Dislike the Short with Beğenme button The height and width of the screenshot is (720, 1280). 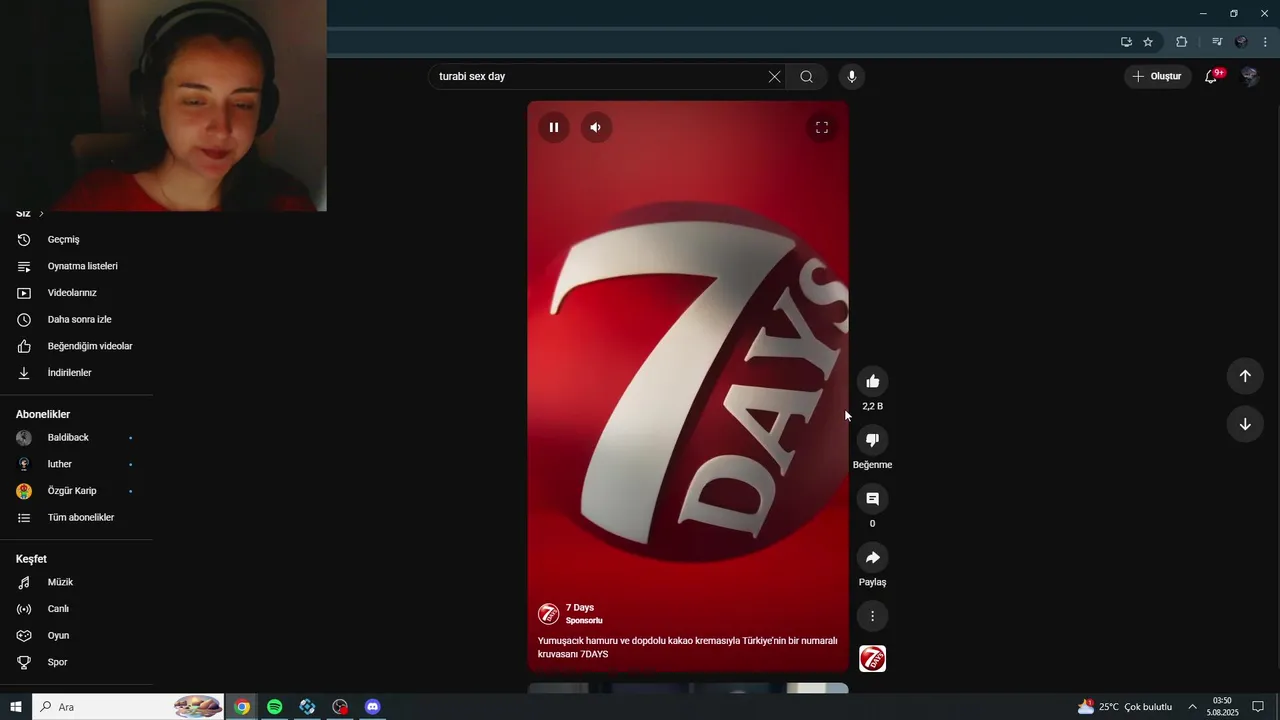(873, 440)
